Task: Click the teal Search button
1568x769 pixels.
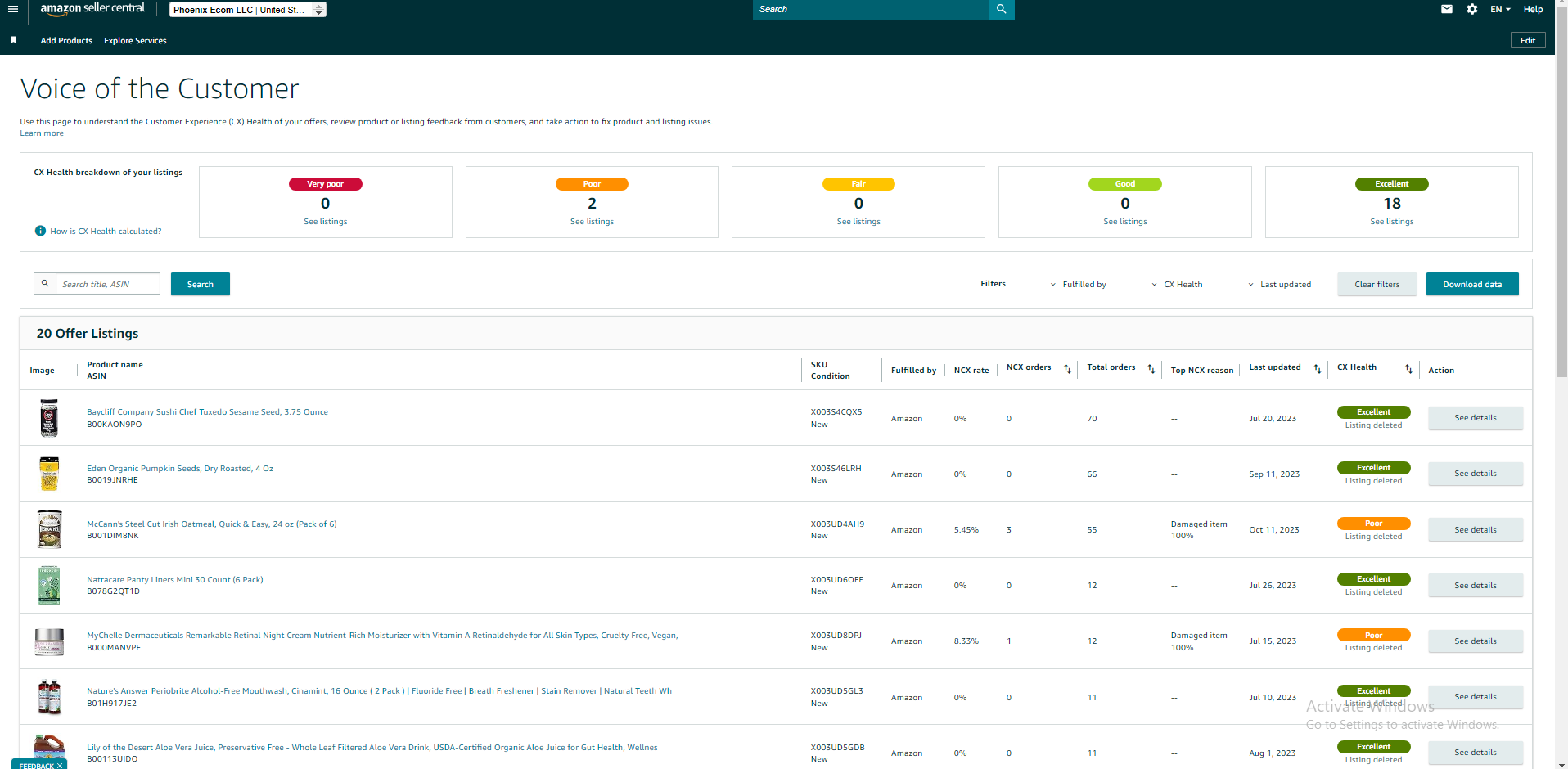Action: pyautogui.click(x=201, y=284)
